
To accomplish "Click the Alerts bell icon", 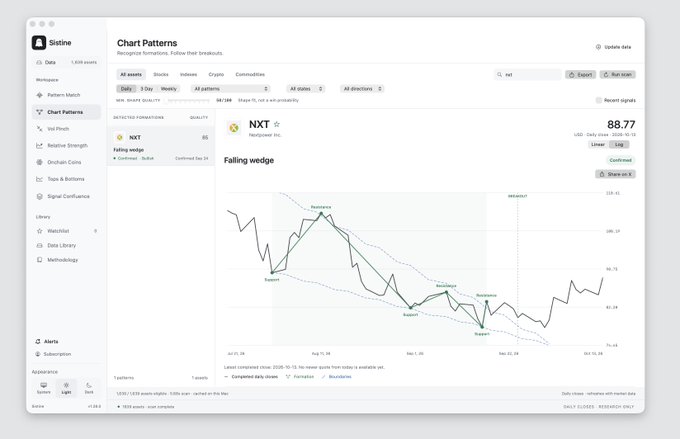I will pyautogui.click(x=38, y=341).
